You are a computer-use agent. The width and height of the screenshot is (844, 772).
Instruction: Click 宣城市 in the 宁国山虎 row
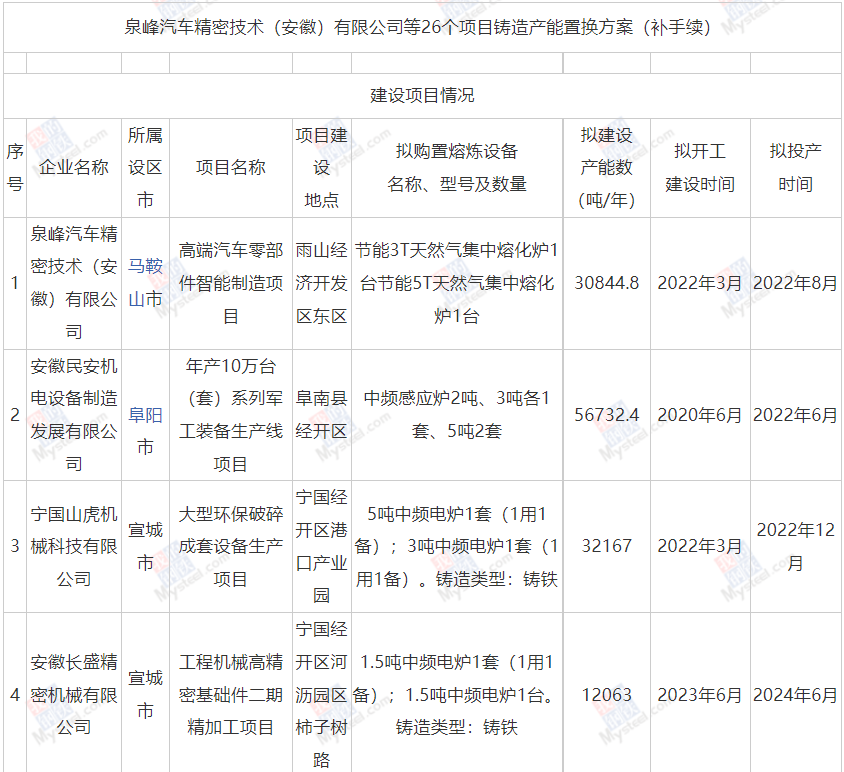pos(145,546)
